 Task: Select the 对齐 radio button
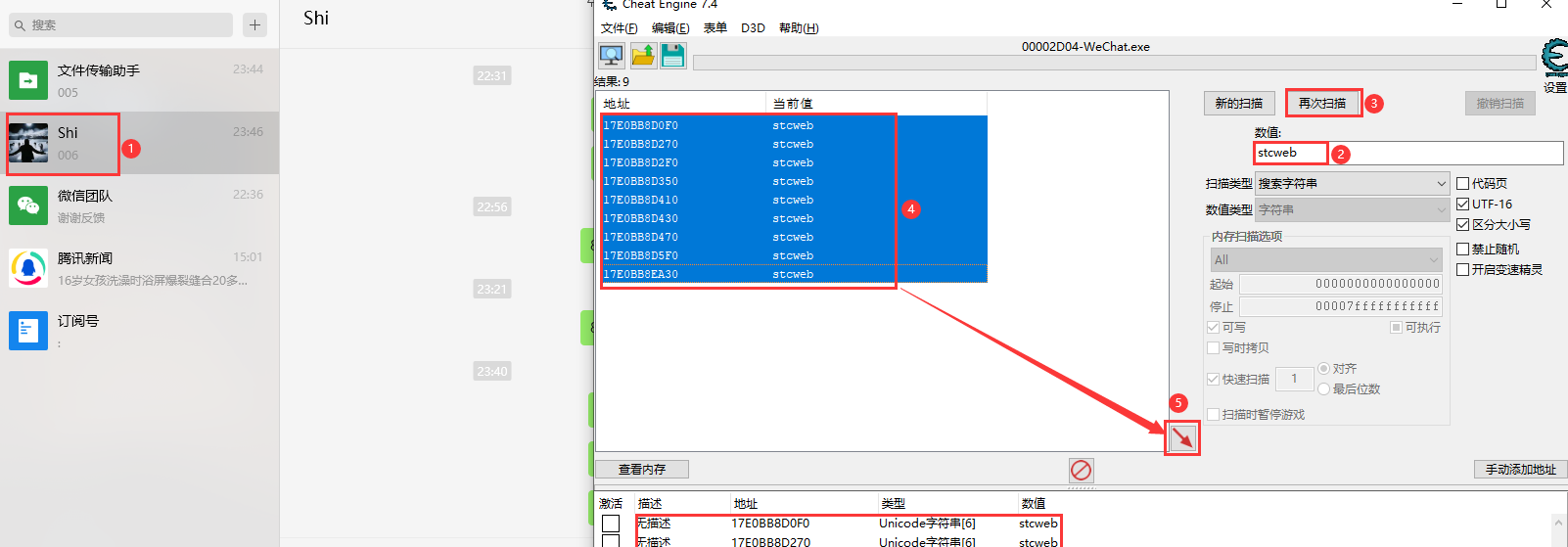[x=1324, y=368]
